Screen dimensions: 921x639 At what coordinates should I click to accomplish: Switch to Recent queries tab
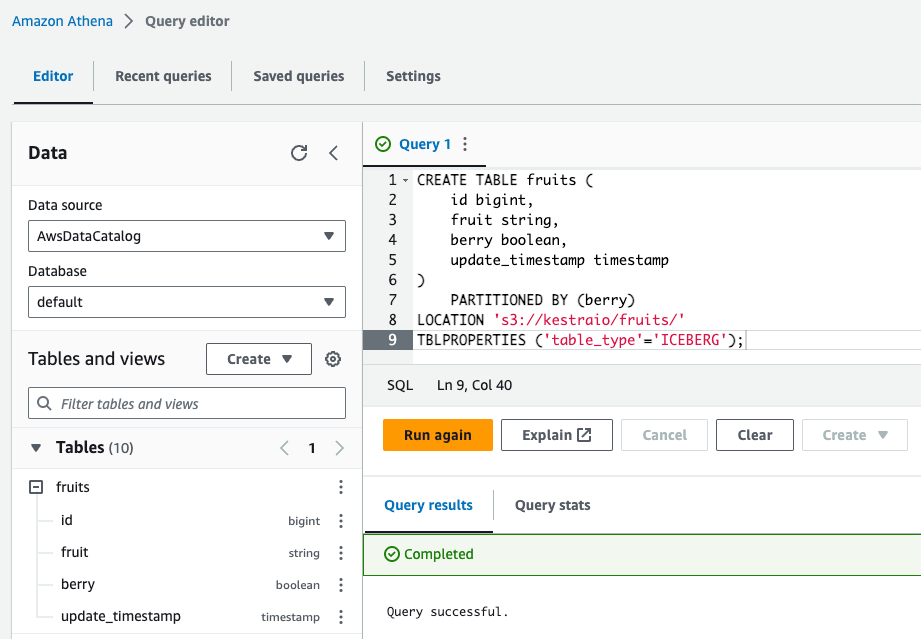[163, 76]
